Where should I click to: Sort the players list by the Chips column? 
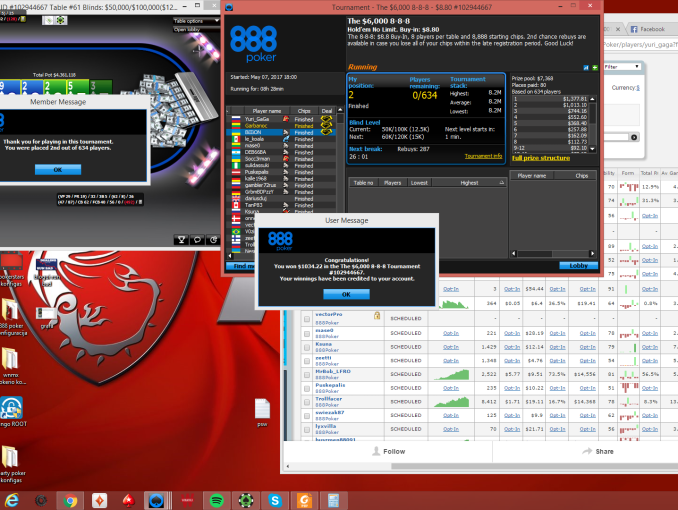(x=305, y=111)
